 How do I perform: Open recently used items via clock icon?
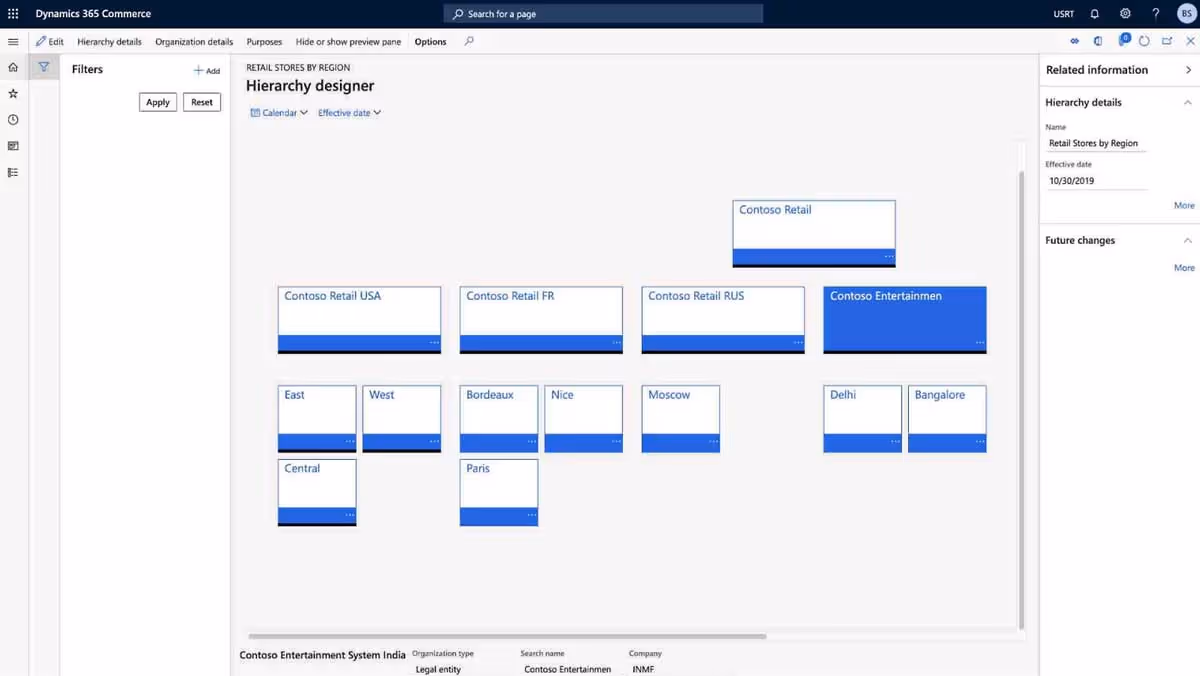12,119
